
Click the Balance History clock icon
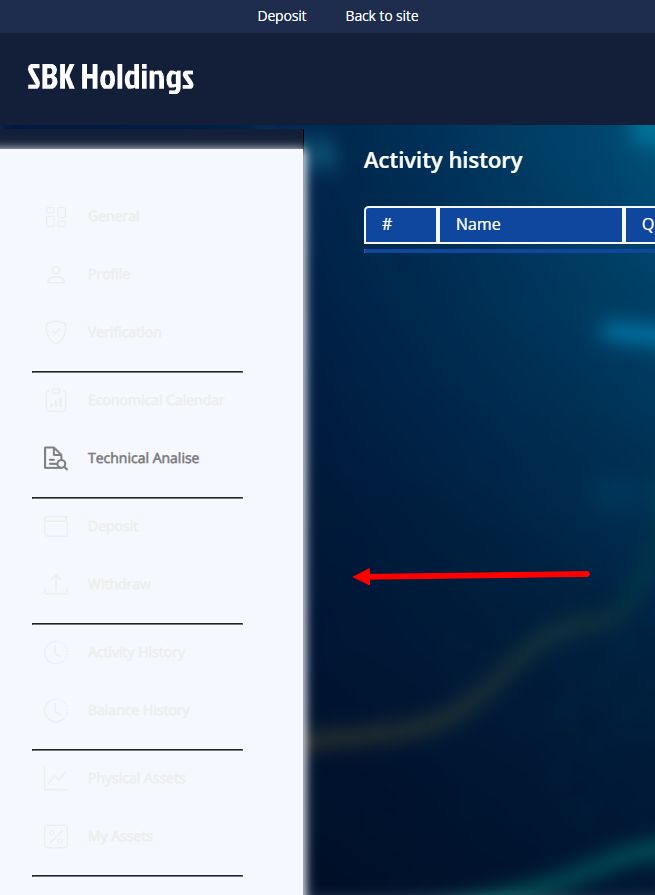[x=56, y=710]
